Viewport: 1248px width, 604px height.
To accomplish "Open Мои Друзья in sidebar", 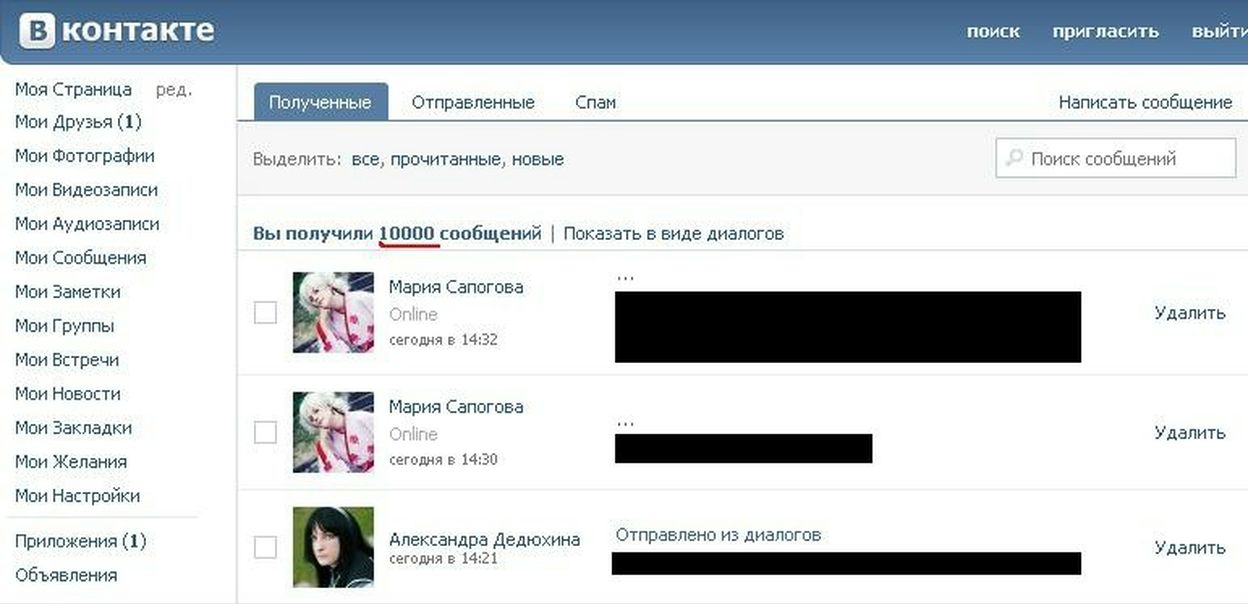I will click(x=78, y=122).
